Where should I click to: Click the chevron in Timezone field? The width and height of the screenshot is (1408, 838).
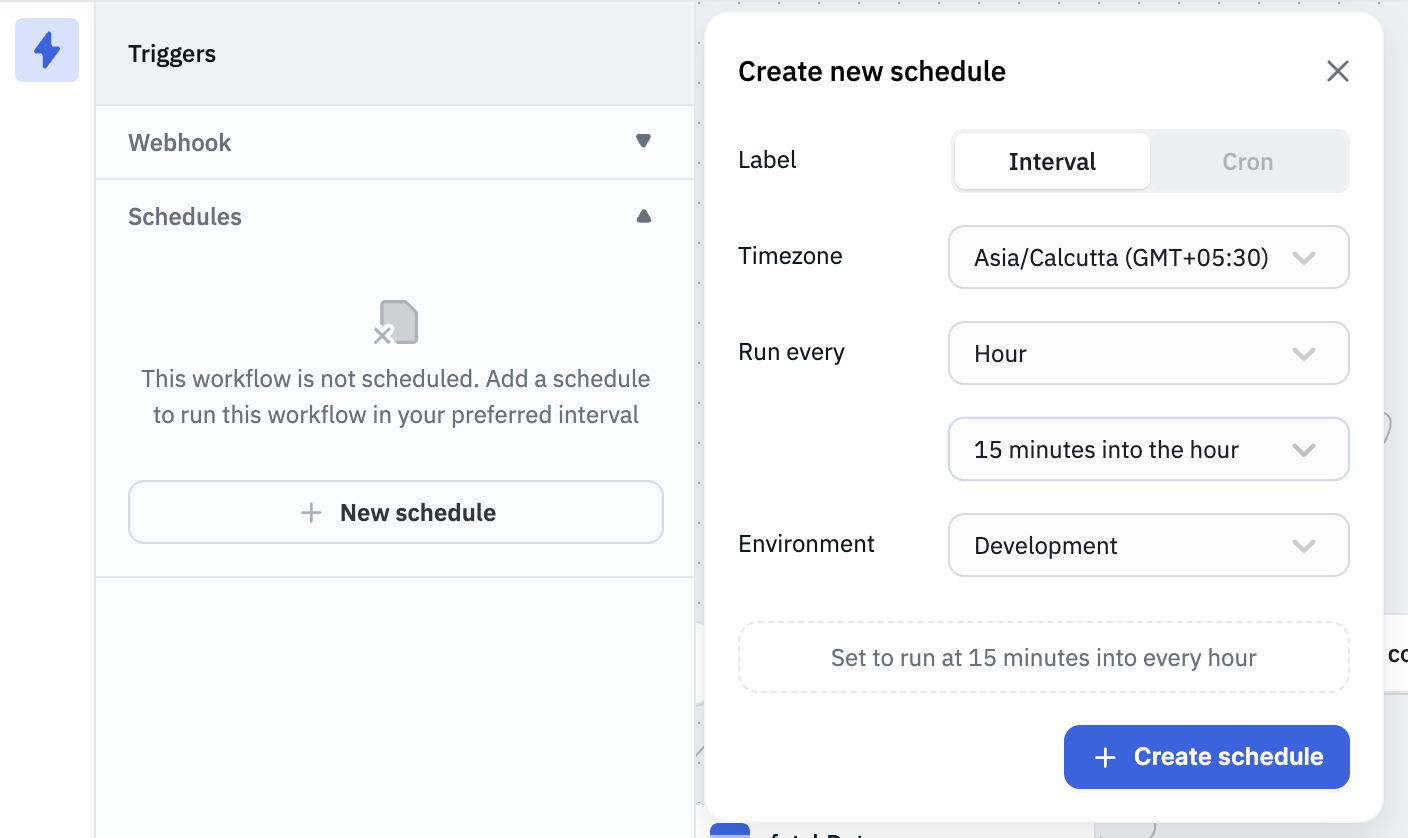tap(1303, 257)
